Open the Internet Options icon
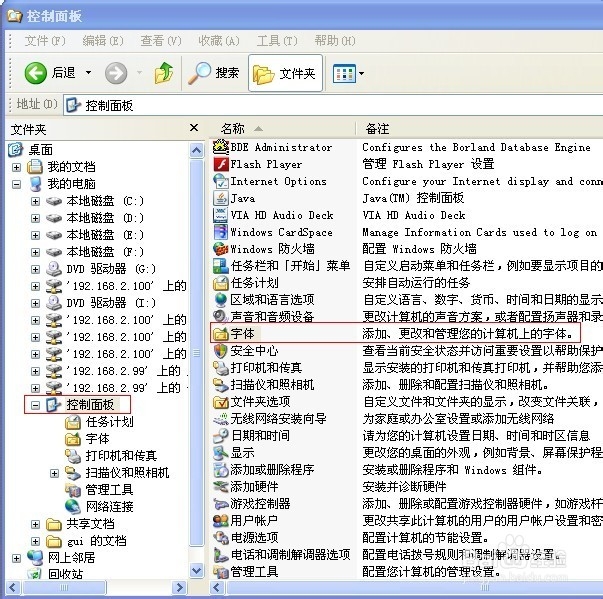The image size is (603, 599). (221, 181)
